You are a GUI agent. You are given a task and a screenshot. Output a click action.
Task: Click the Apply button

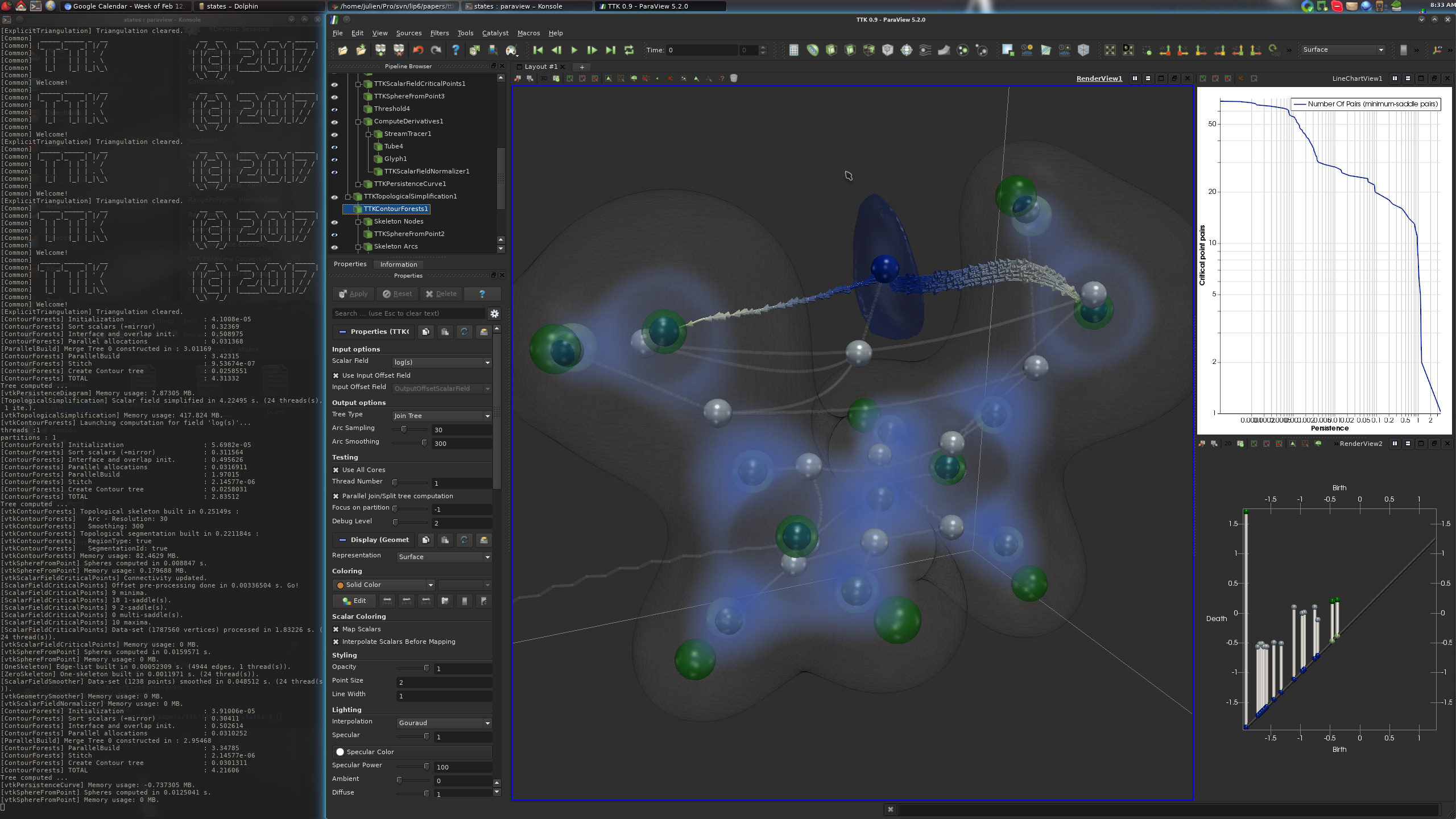353,294
